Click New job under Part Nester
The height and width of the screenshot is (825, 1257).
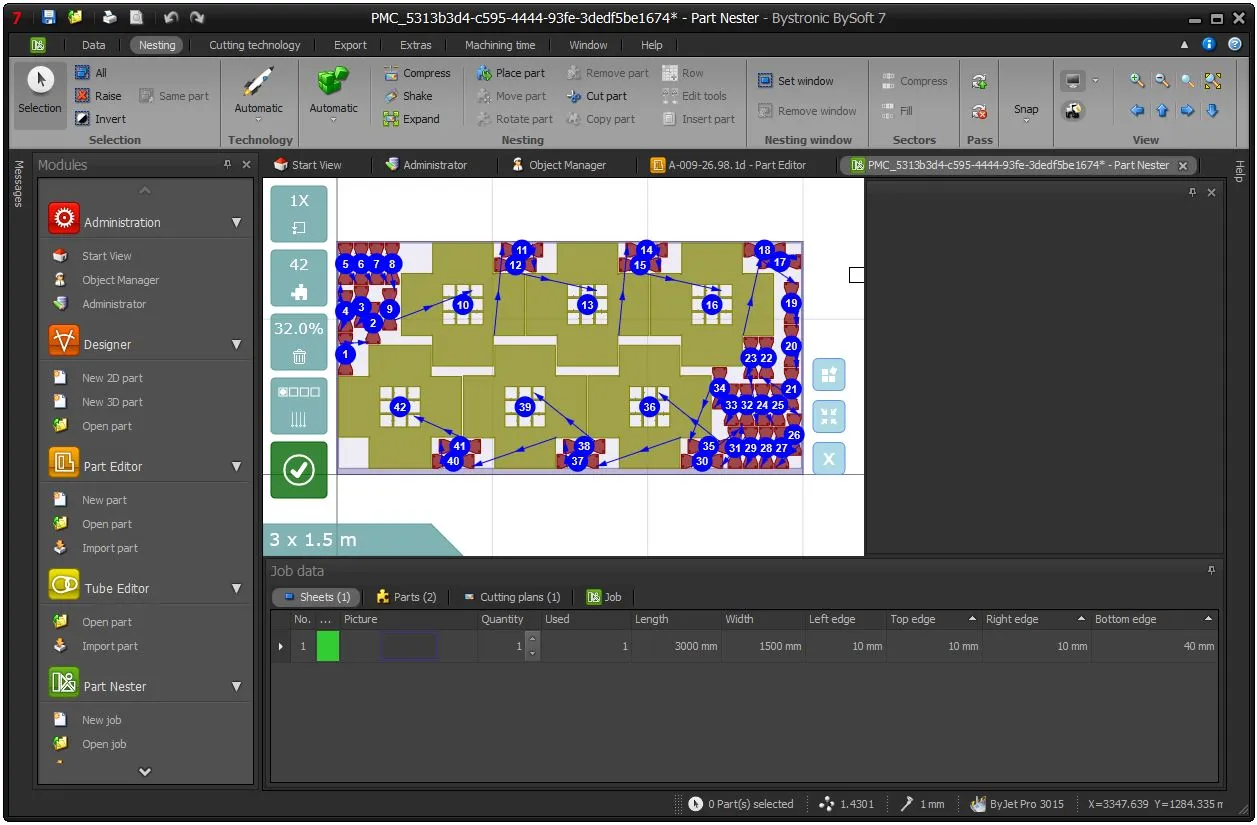[x=101, y=720]
